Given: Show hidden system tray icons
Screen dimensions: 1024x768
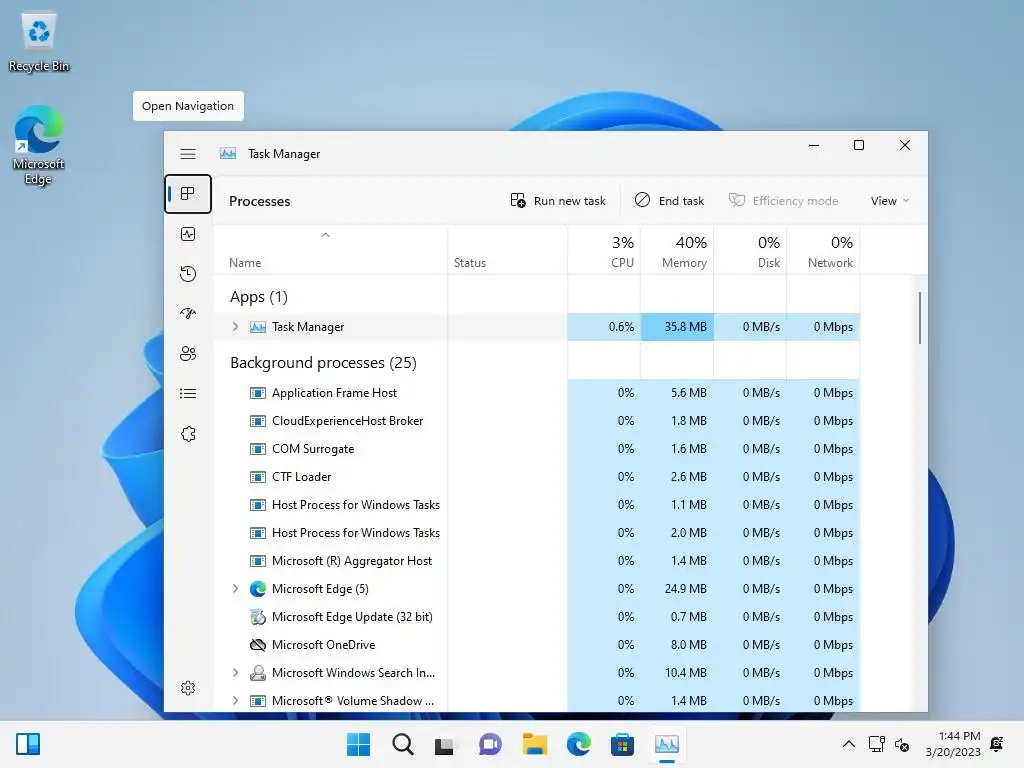Looking at the screenshot, I should 848,744.
